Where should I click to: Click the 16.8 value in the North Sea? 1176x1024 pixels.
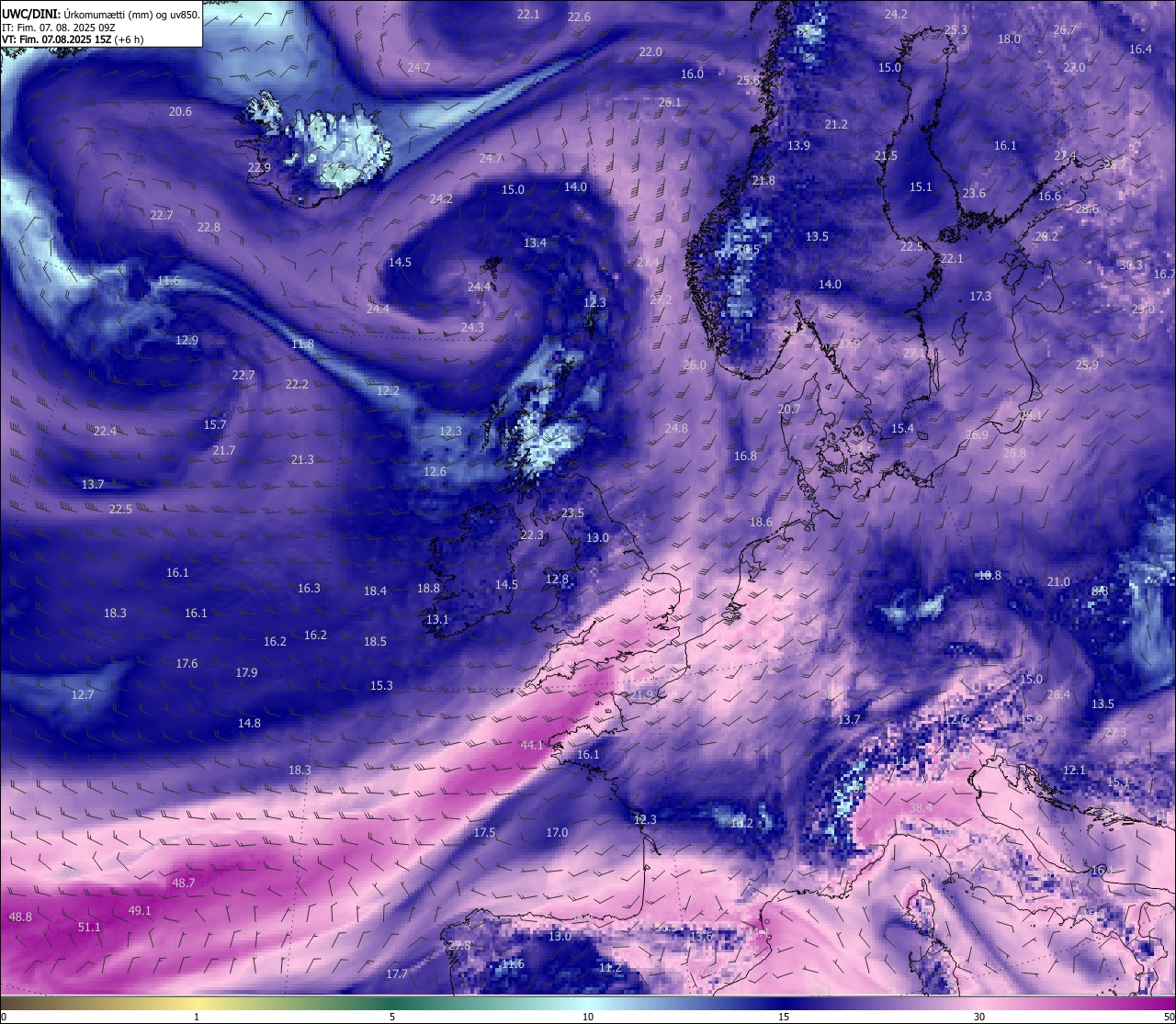745,456
